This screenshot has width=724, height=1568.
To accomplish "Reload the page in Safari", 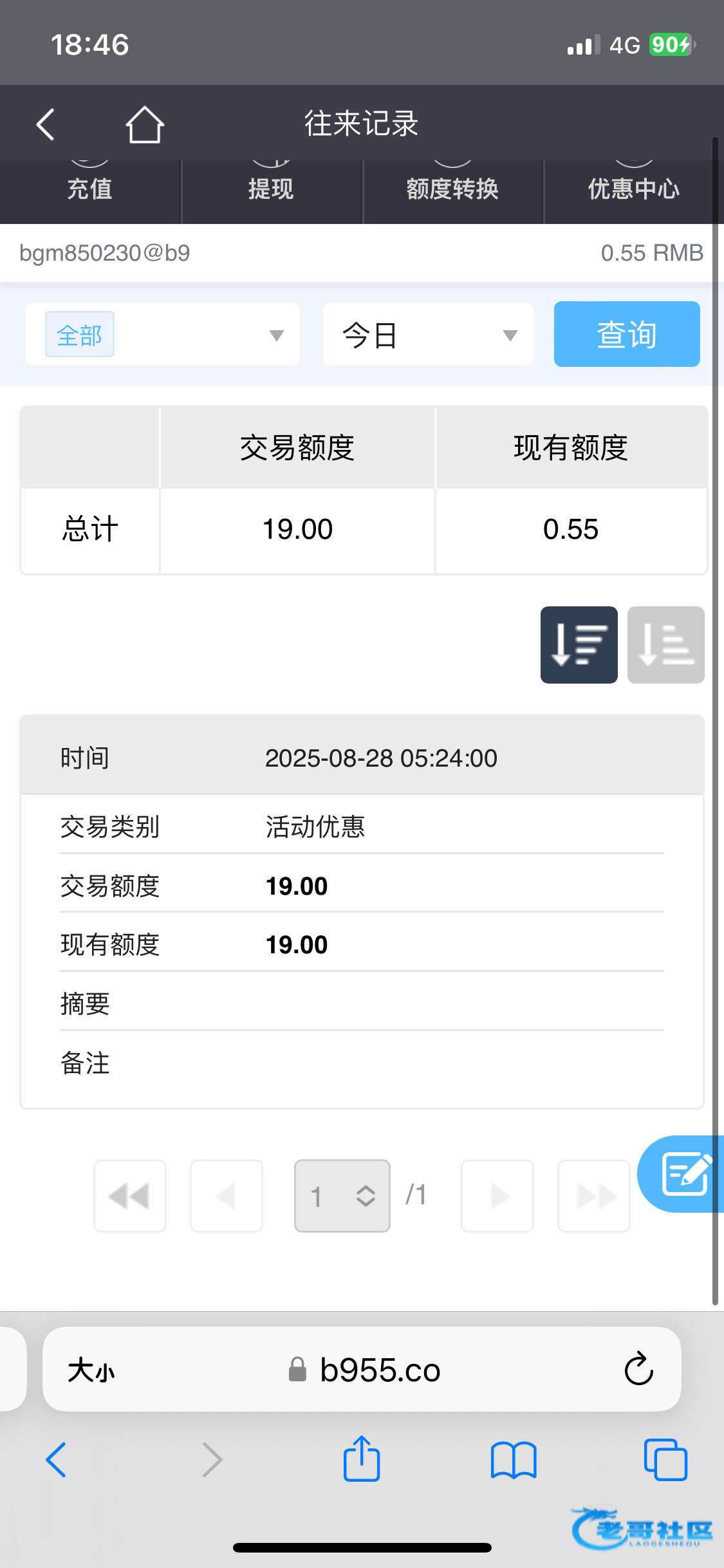I will 638,1368.
